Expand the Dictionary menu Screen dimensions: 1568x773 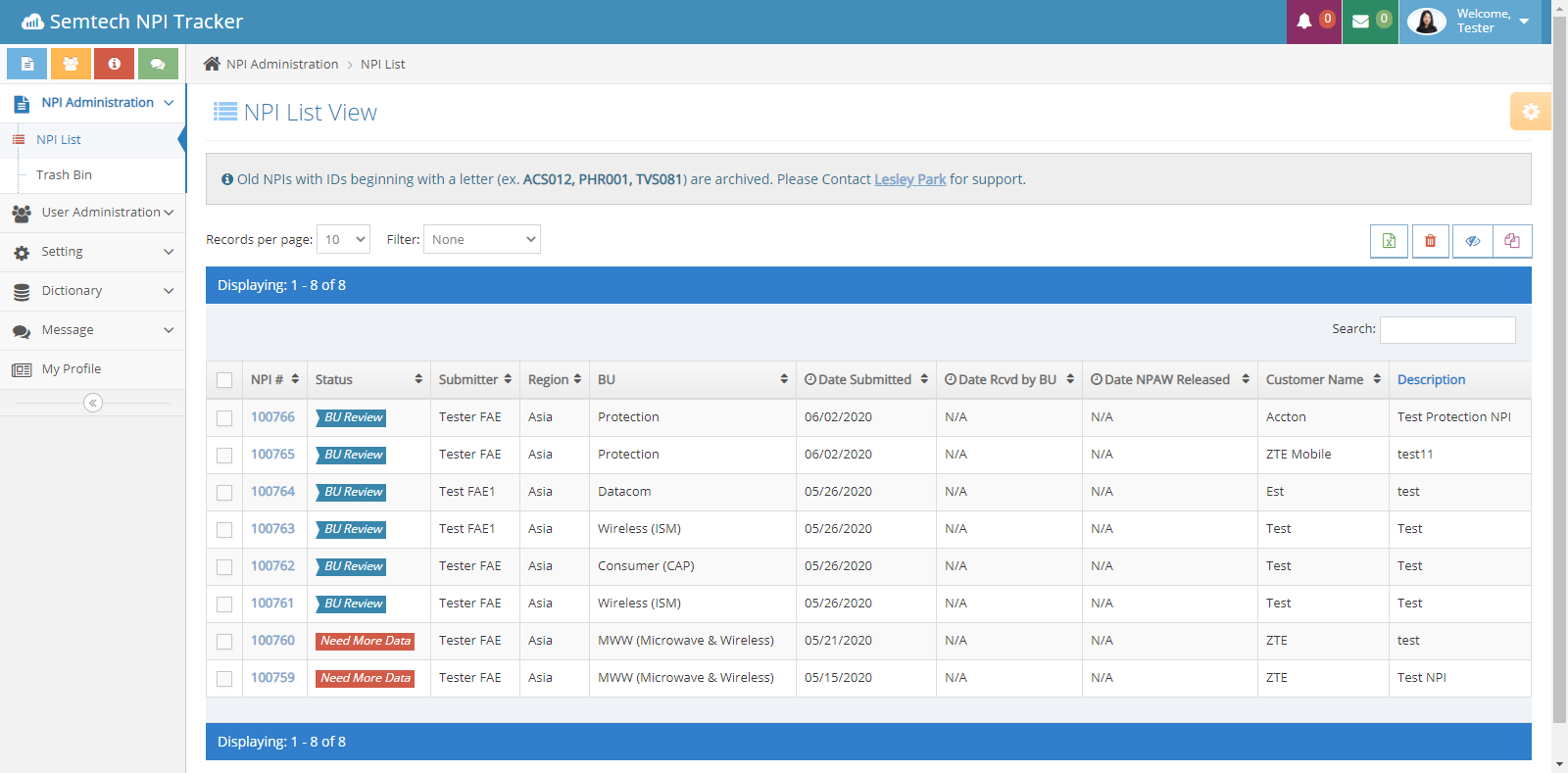coord(93,291)
